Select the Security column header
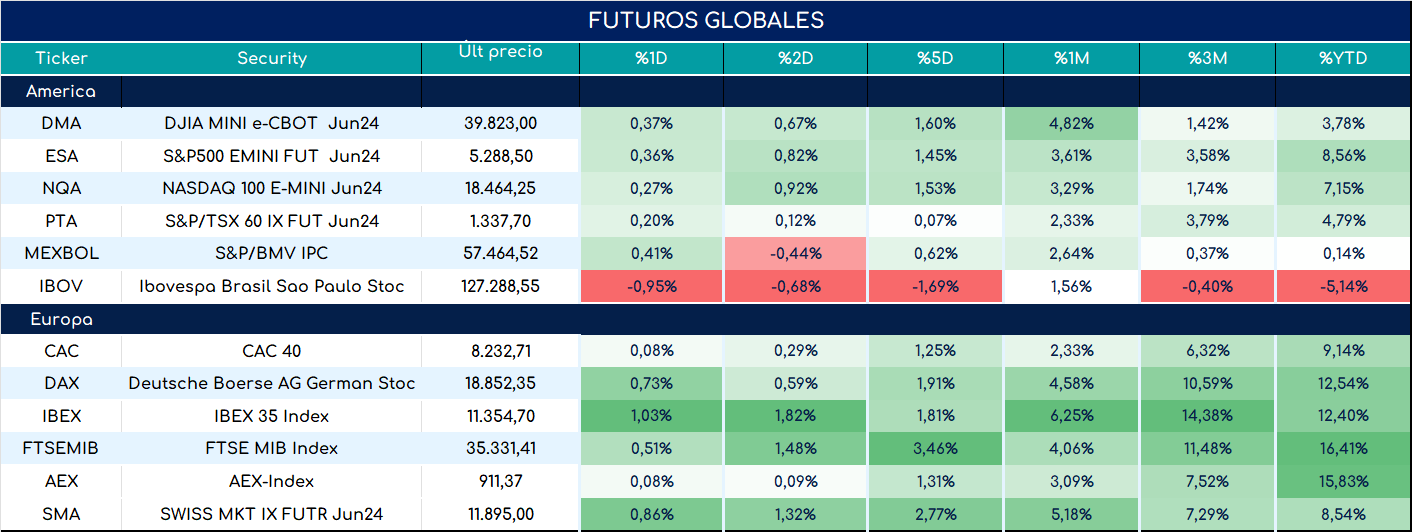The image size is (1412, 532). (271, 58)
